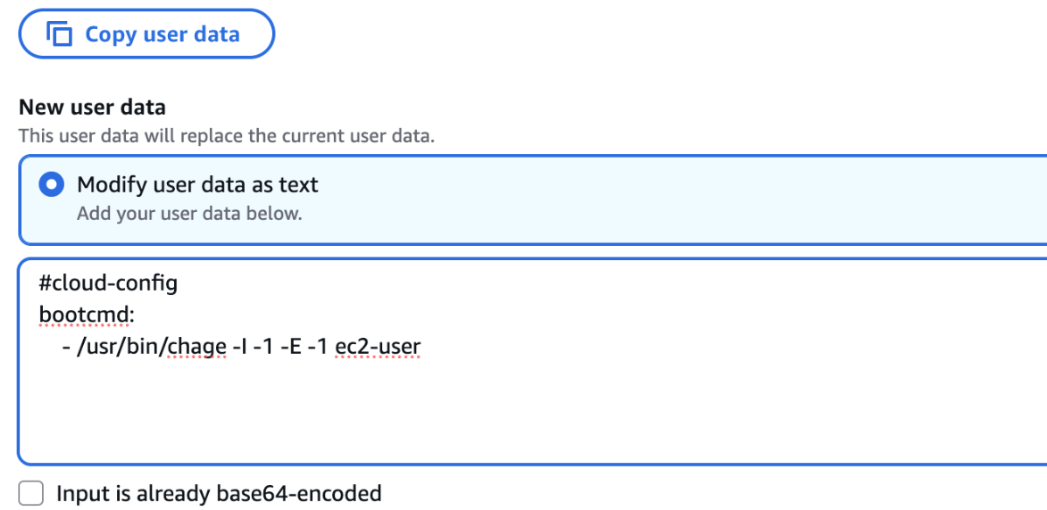Click the copy icon beside Copy user data
1047x510 pixels.
coord(60,35)
